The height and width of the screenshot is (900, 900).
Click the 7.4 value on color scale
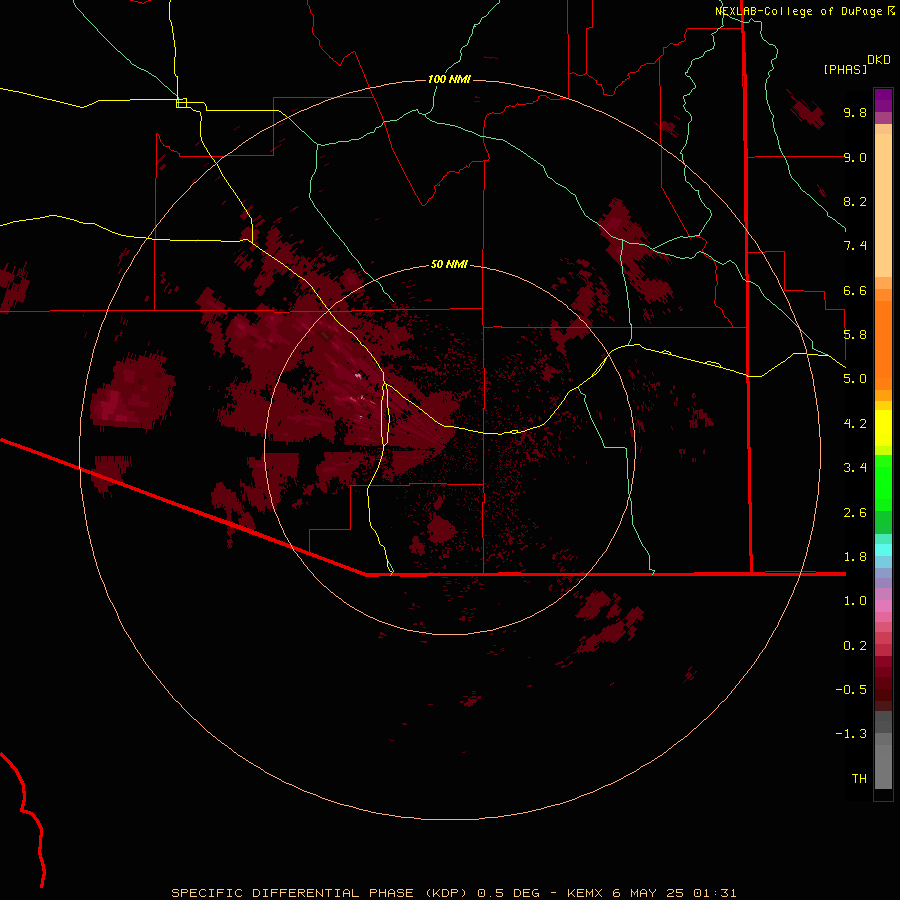pos(855,246)
